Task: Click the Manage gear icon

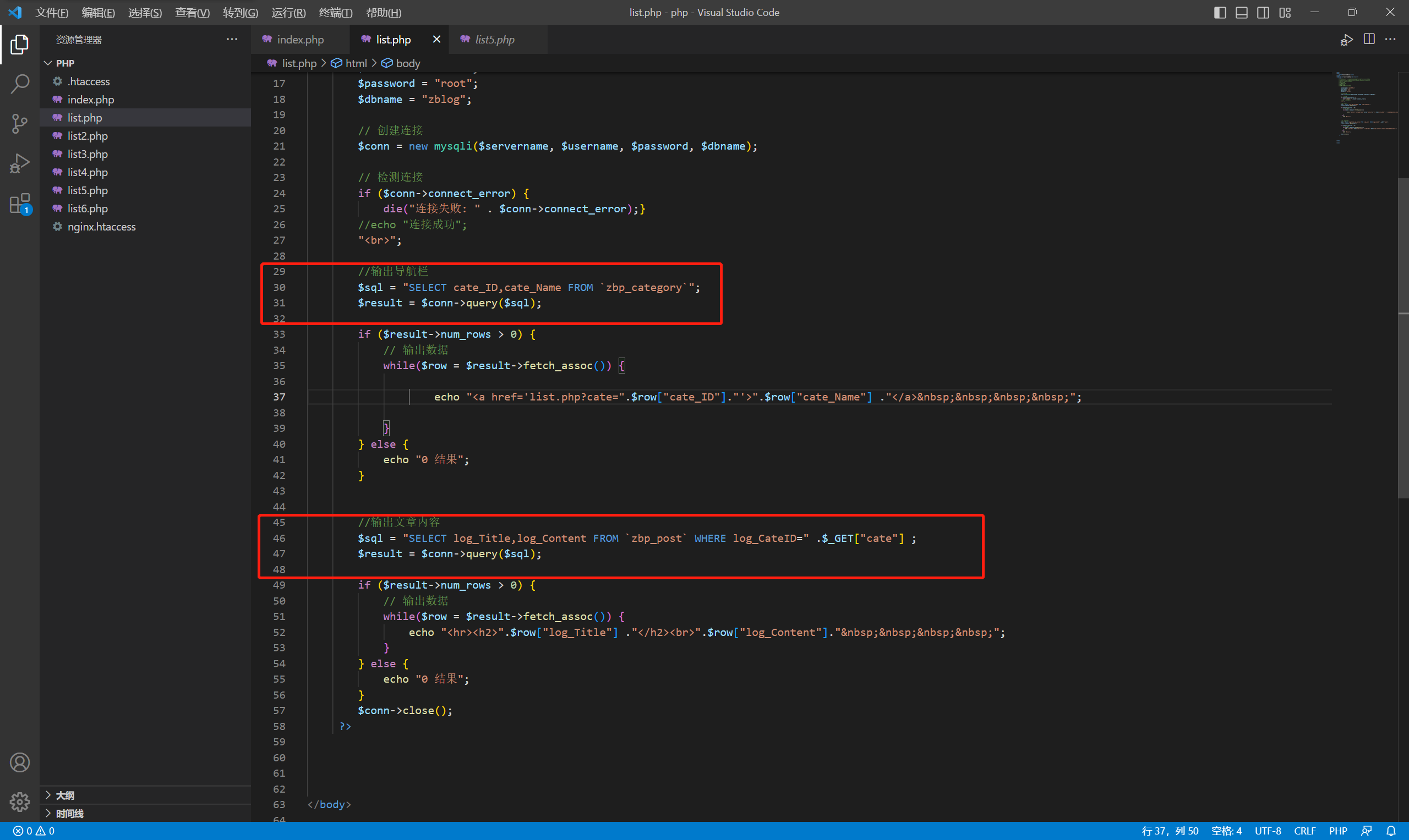Action: [x=20, y=801]
